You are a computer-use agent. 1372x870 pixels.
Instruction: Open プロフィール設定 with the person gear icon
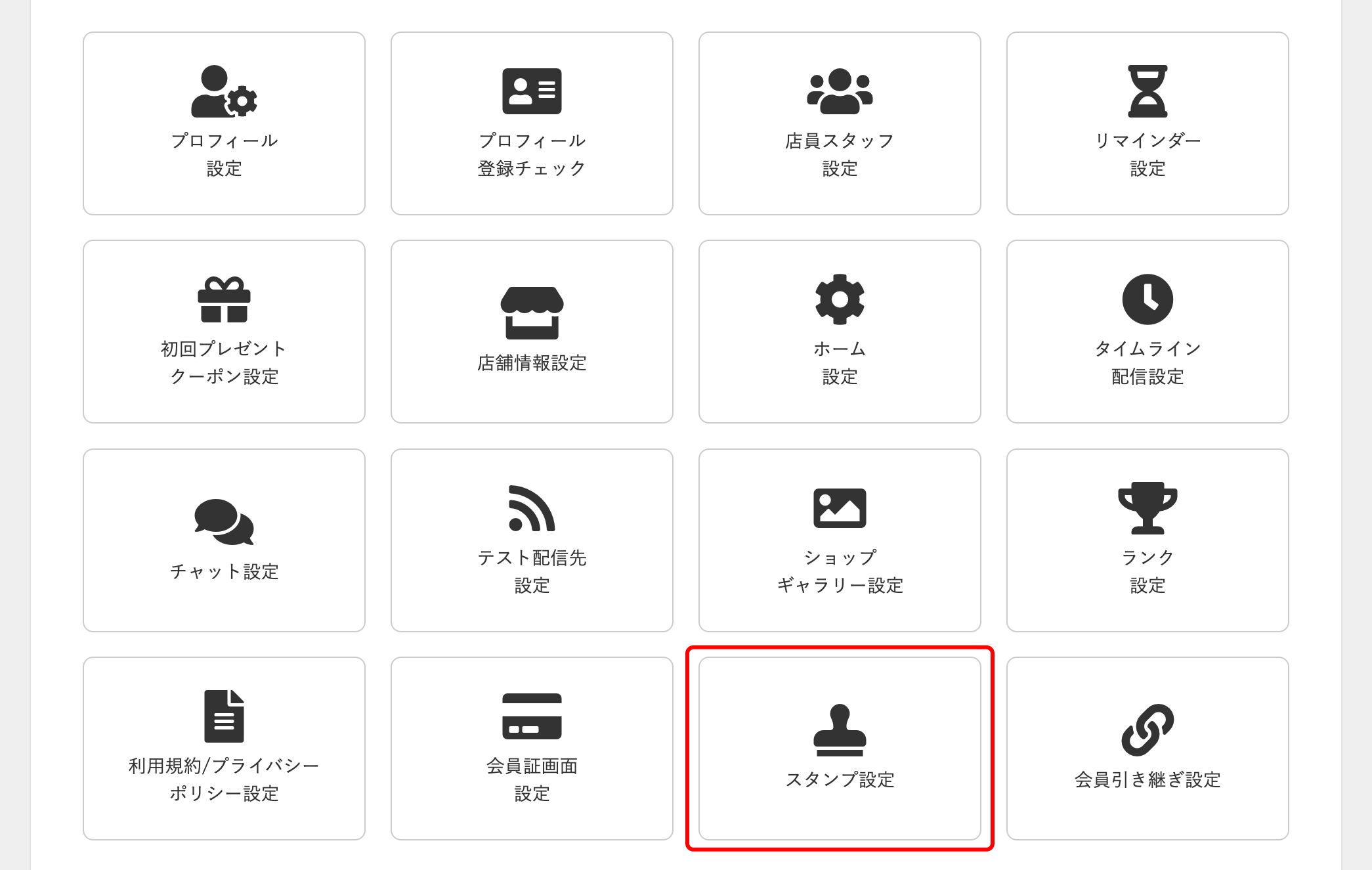coord(224,92)
